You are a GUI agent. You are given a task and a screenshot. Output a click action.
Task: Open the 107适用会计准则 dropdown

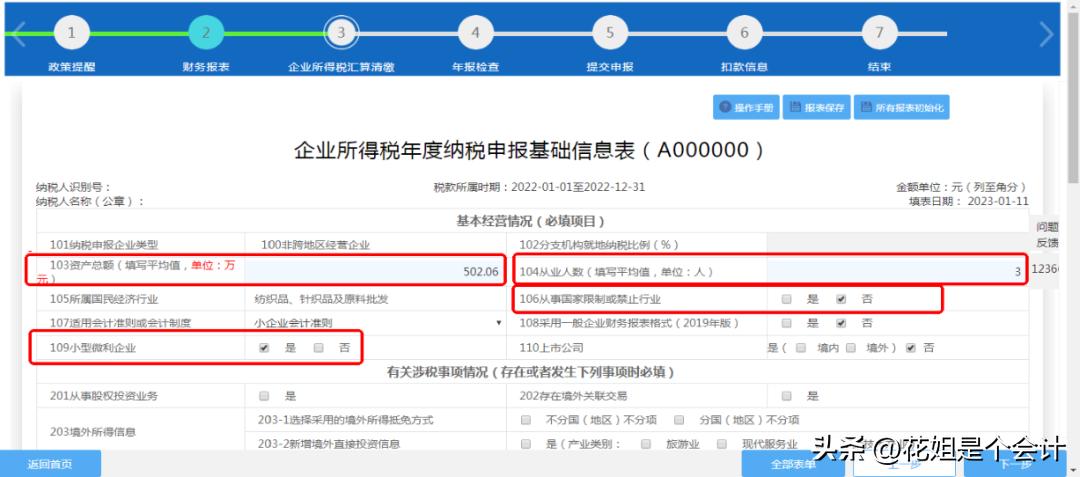coord(375,323)
